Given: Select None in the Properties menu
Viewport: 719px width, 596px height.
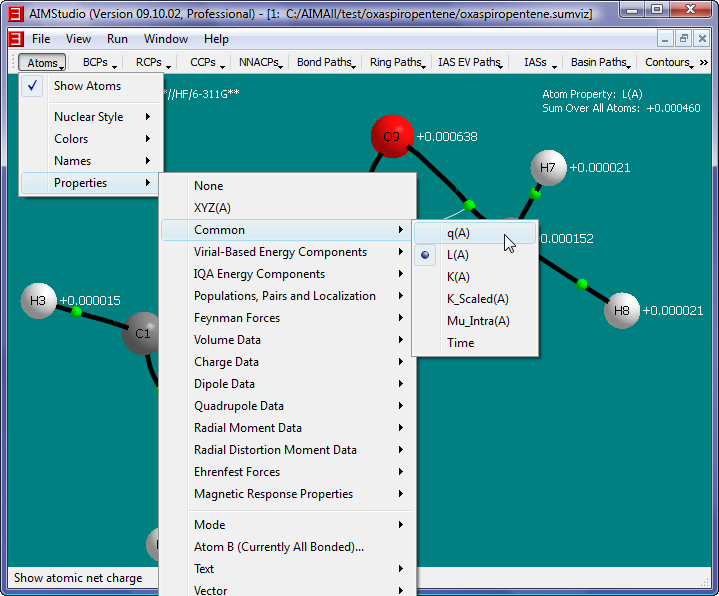Looking at the screenshot, I should (209, 186).
